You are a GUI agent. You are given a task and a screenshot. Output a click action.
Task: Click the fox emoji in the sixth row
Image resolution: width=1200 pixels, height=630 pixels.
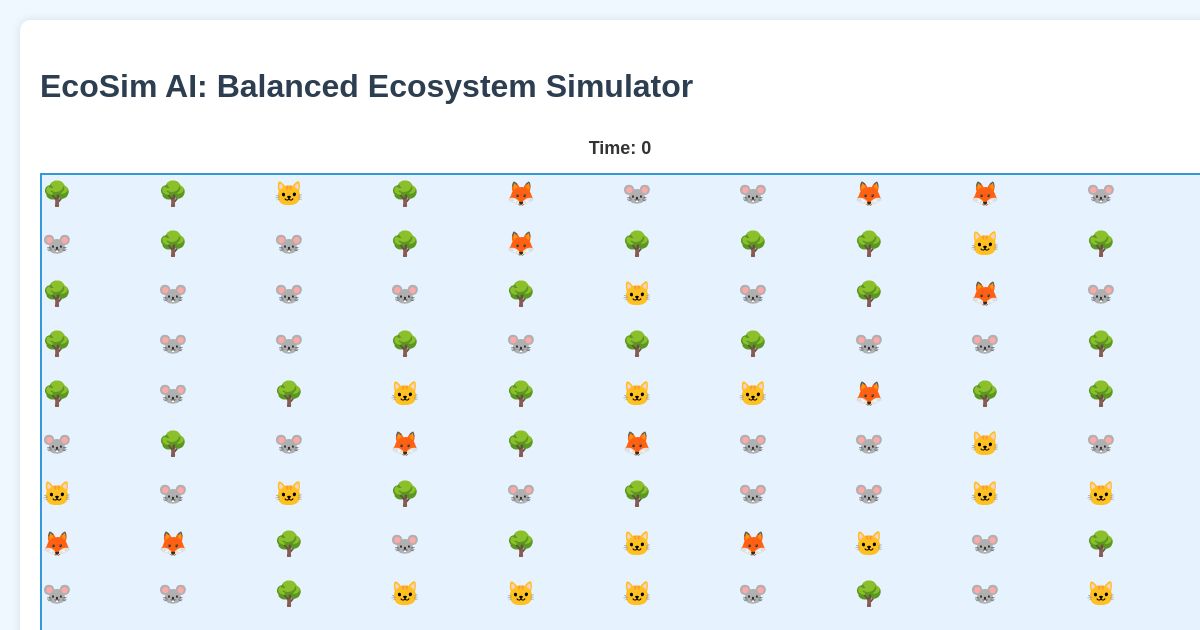(x=405, y=443)
